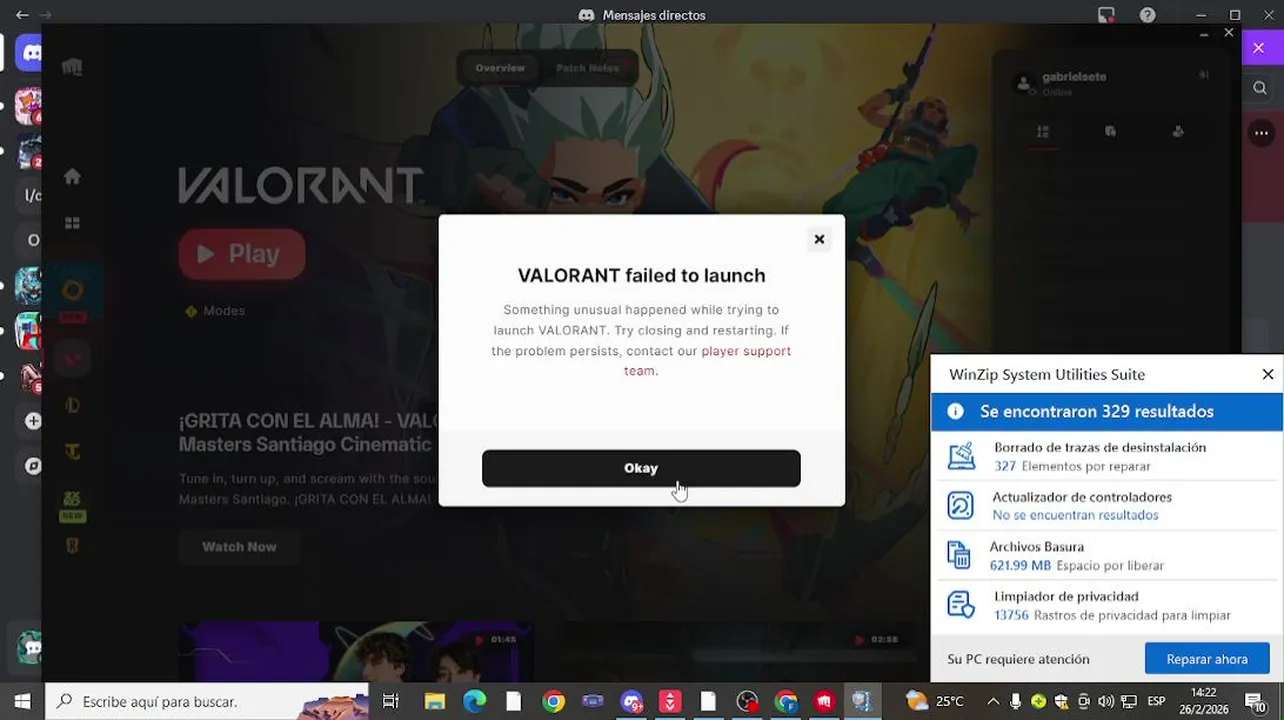Open Actualizador de controladores entry
This screenshot has height=720, width=1284.
click(1106, 506)
